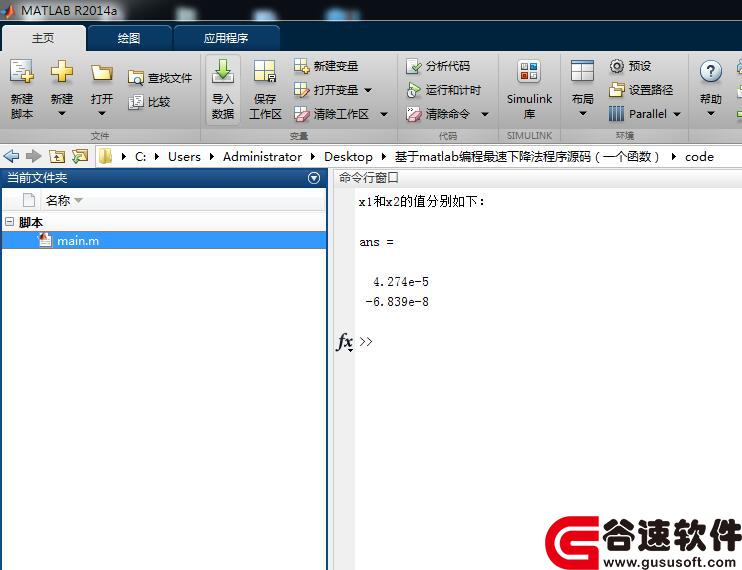Image resolution: width=742 pixels, height=570 pixels.
Task: Click the Current Folder (当前文件夹) panel title
Action: coord(37,178)
